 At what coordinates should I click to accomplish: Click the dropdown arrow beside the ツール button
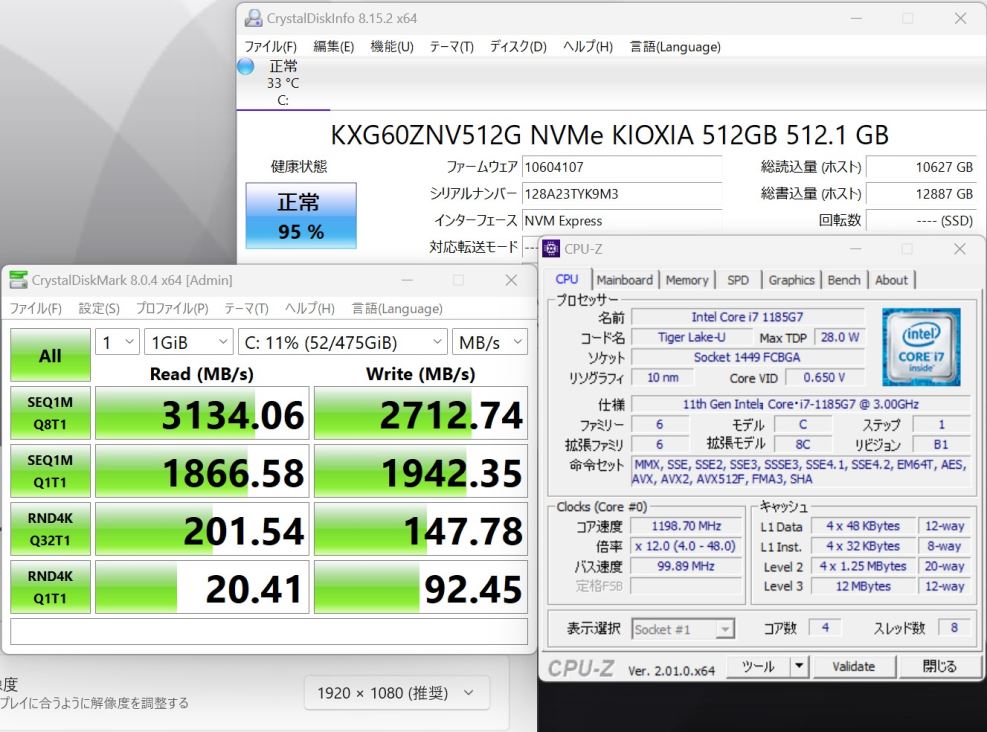click(799, 666)
